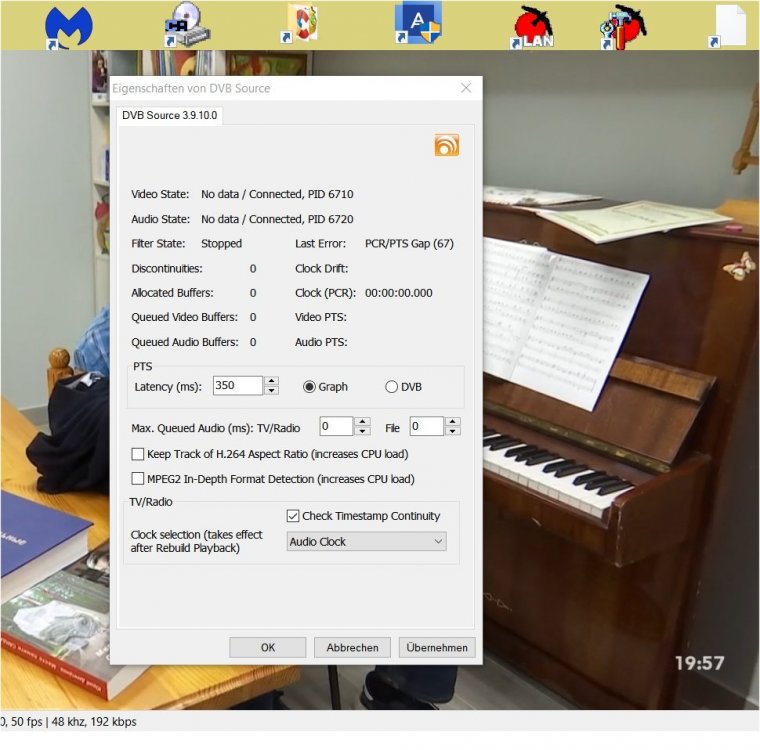This screenshot has height=750, width=760.
Task: Select the DVB radio button
Action: (392, 387)
